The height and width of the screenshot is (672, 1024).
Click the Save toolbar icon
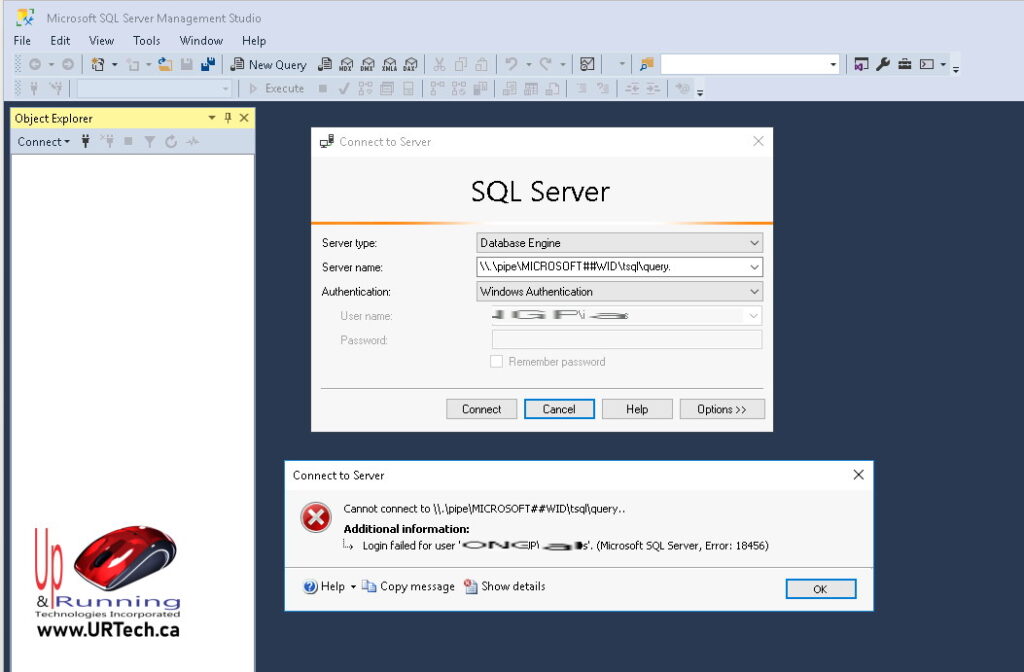coord(185,63)
